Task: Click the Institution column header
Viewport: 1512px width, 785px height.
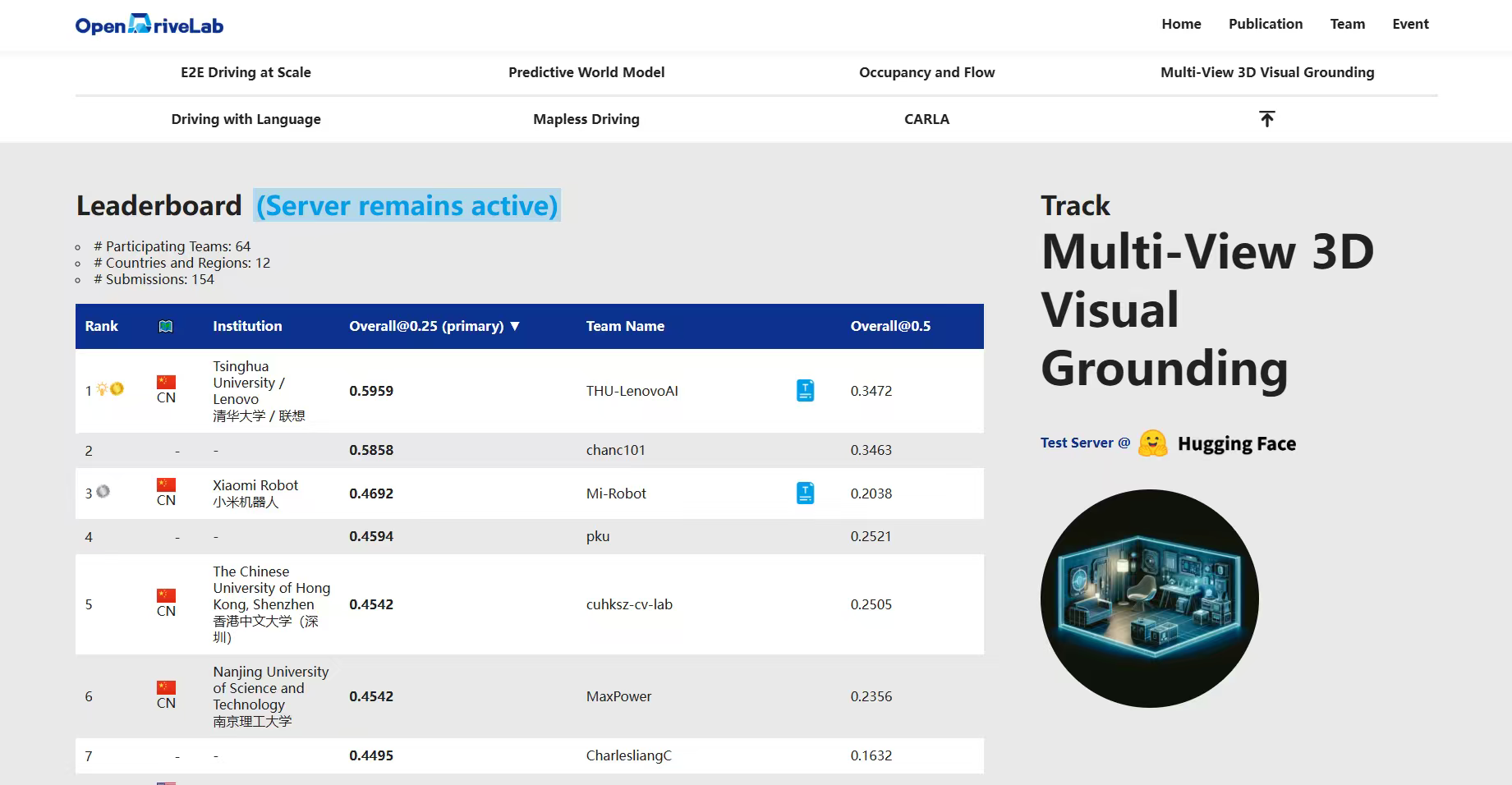Action: click(247, 326)
